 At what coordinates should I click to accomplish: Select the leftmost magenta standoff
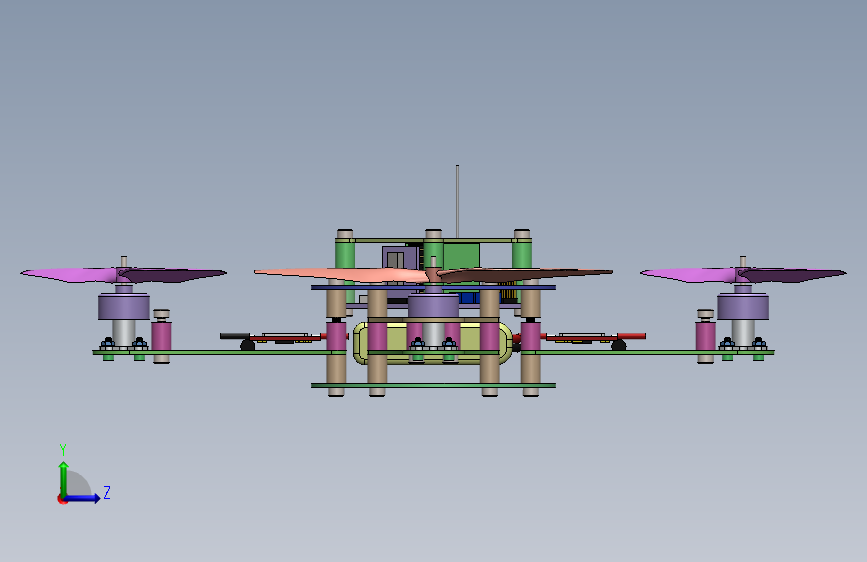coord(161,336)
